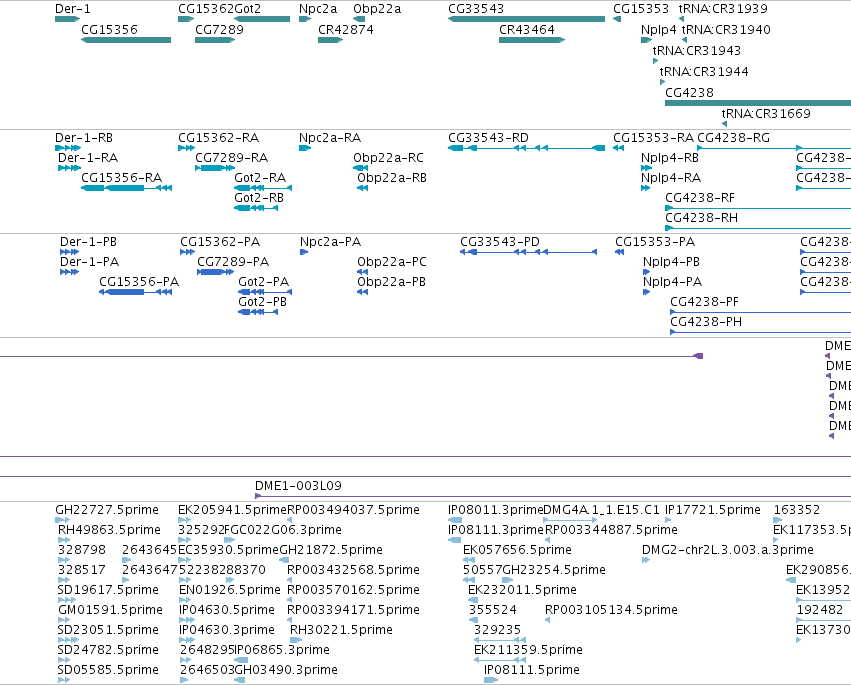Select the CG4238-RF transcript label

coord(700,198)
